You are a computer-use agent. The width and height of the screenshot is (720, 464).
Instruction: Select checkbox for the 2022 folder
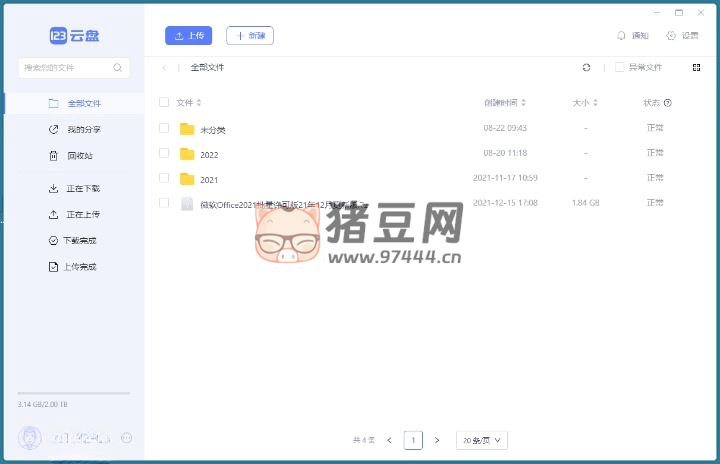(164, 154)
